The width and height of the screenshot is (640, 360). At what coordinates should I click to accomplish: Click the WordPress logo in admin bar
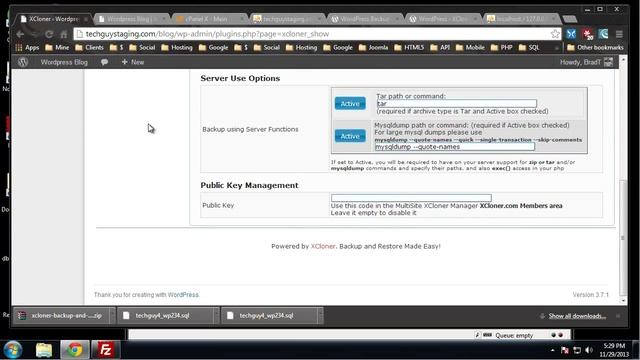pos(23,62)
